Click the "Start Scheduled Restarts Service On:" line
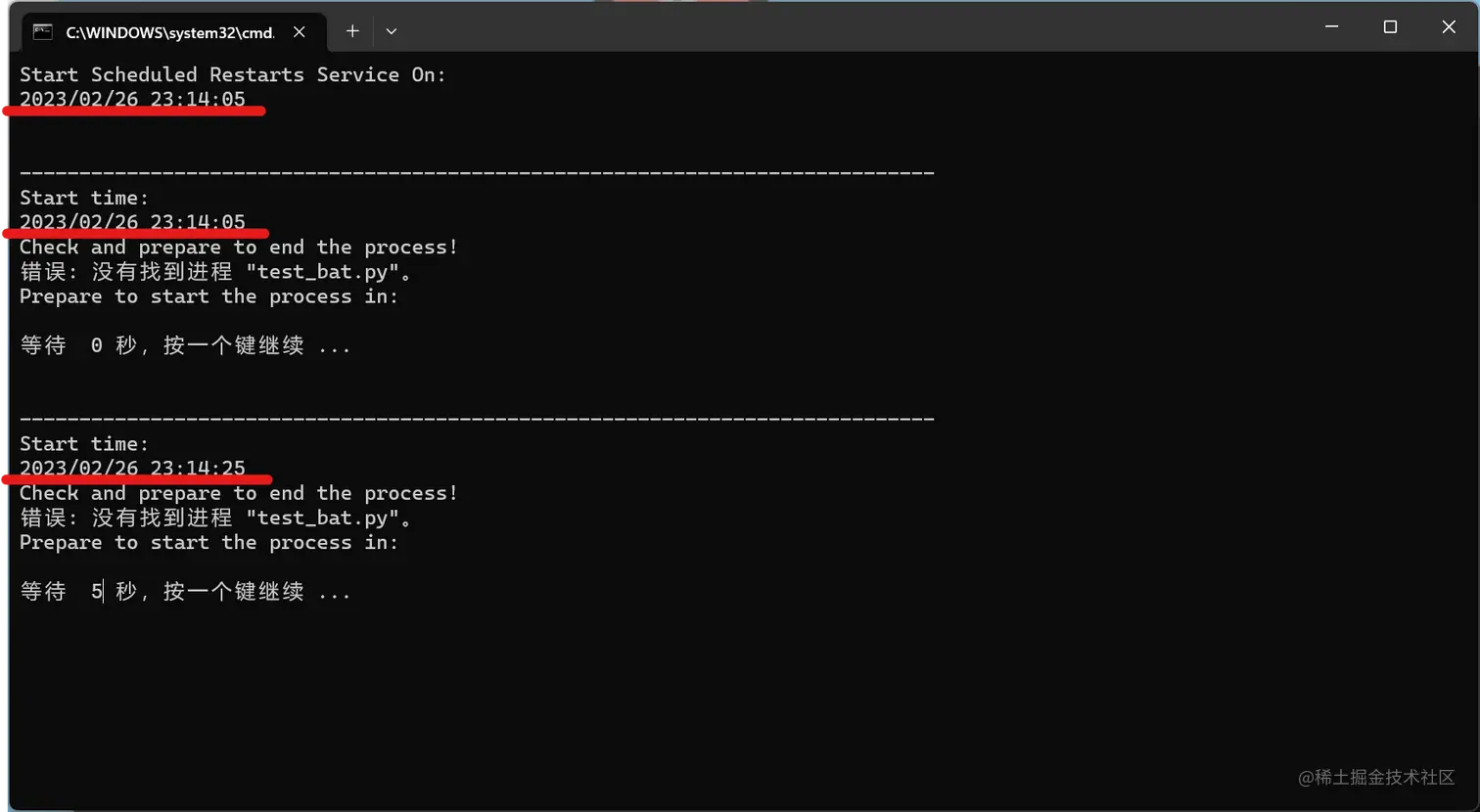The width and height of the screenshot is (1480, 812). [x=232, y=74]
